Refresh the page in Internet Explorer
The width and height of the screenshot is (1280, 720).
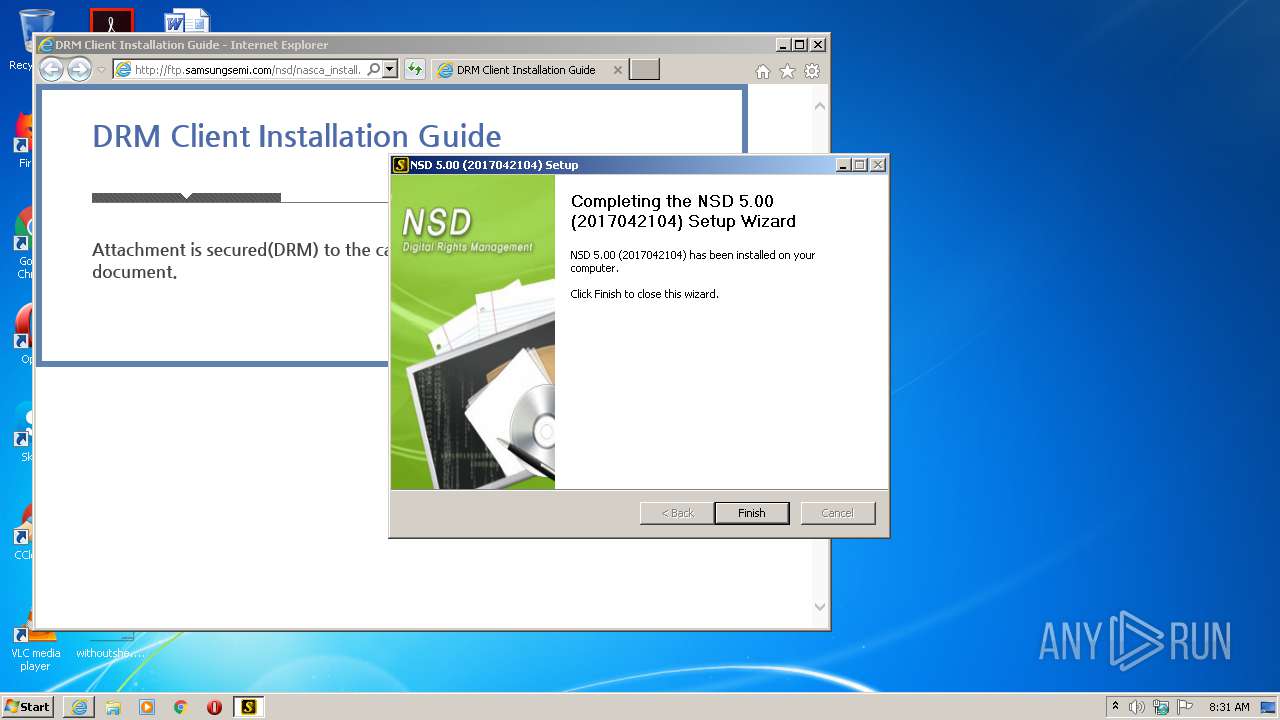(x=415, y=70)
